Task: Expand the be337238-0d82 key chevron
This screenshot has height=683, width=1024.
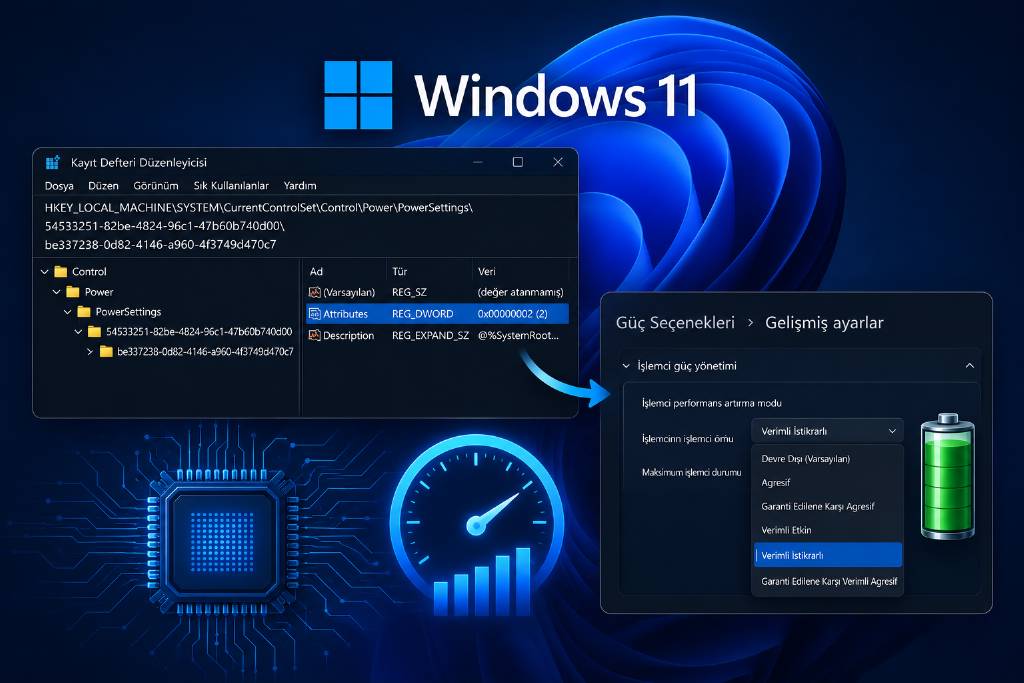Action: coord(89,352)
